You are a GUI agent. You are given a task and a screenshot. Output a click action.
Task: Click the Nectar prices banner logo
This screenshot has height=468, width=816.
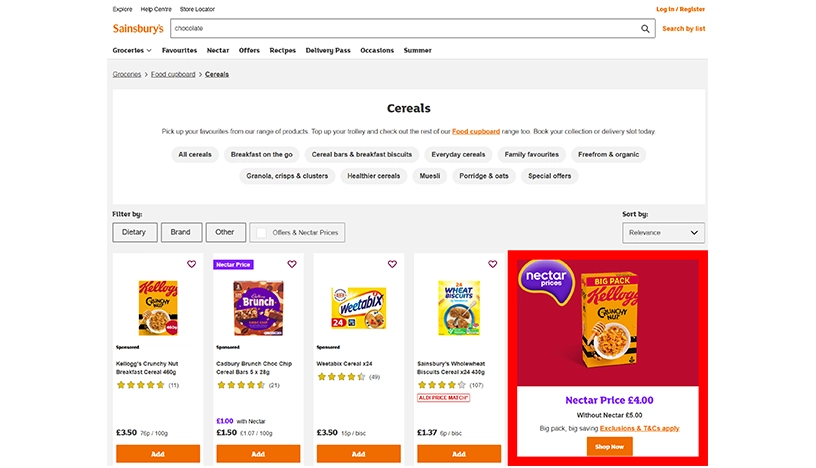[x=546, y=279]
